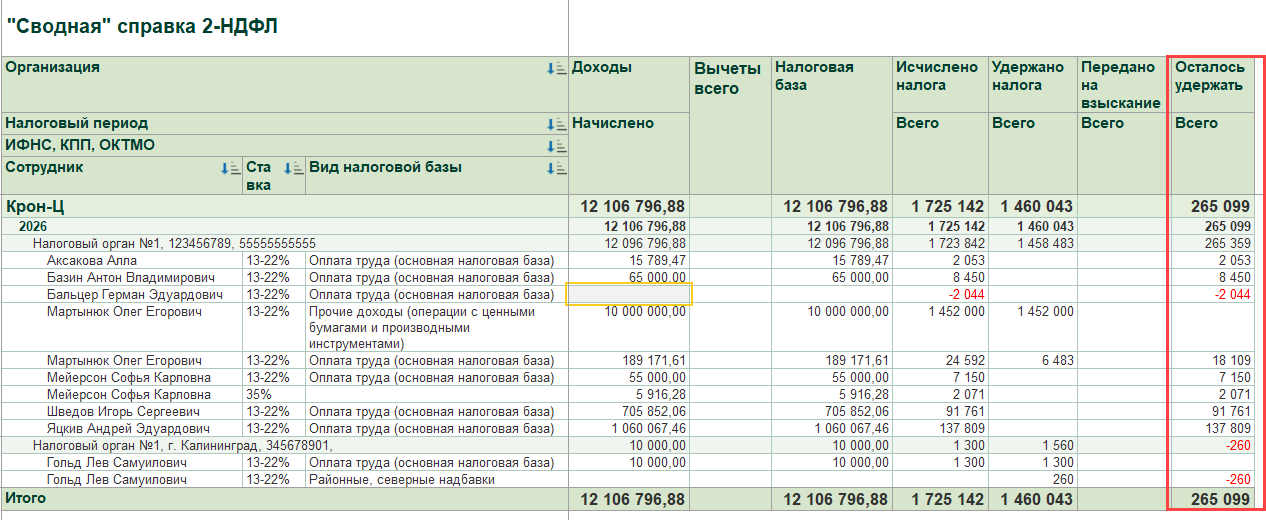The image size is (1266, 520).
Task: Click Гольд Лев Самуилович Оплата труда row
Action: pos(116,462)
